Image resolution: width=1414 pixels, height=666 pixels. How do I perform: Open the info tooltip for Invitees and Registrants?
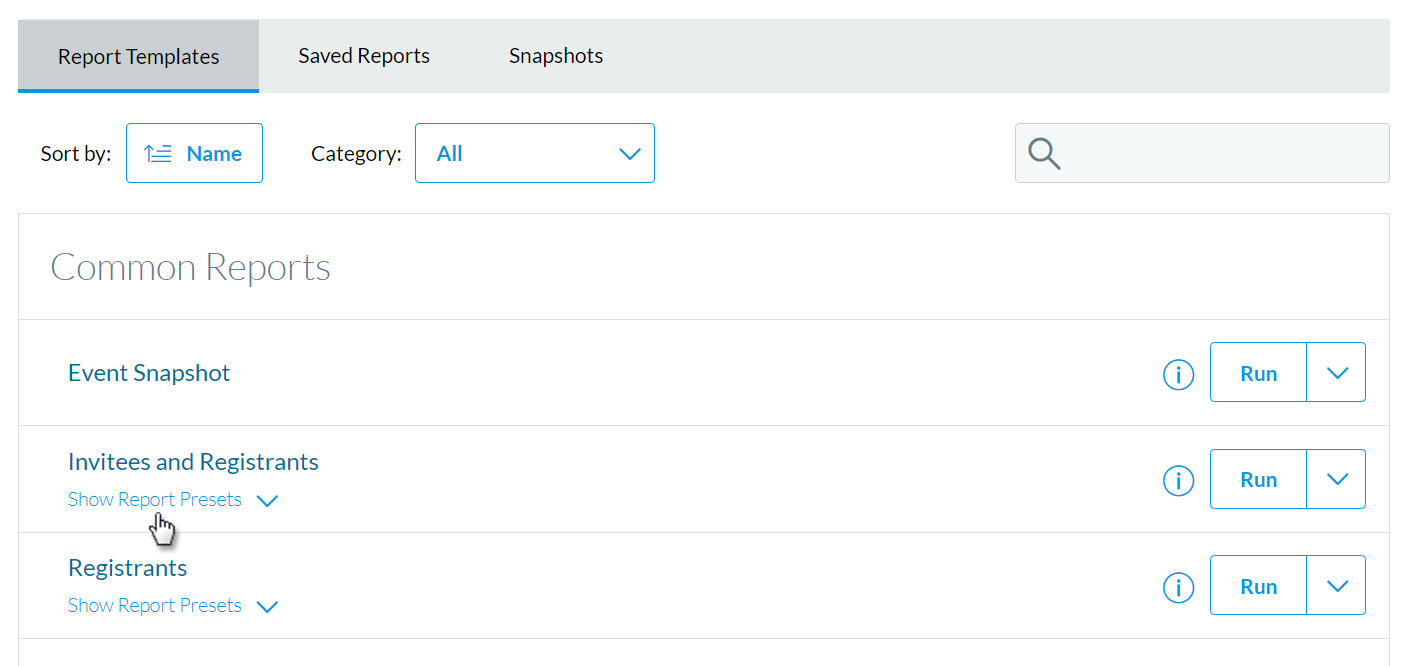pos(1178,480)
